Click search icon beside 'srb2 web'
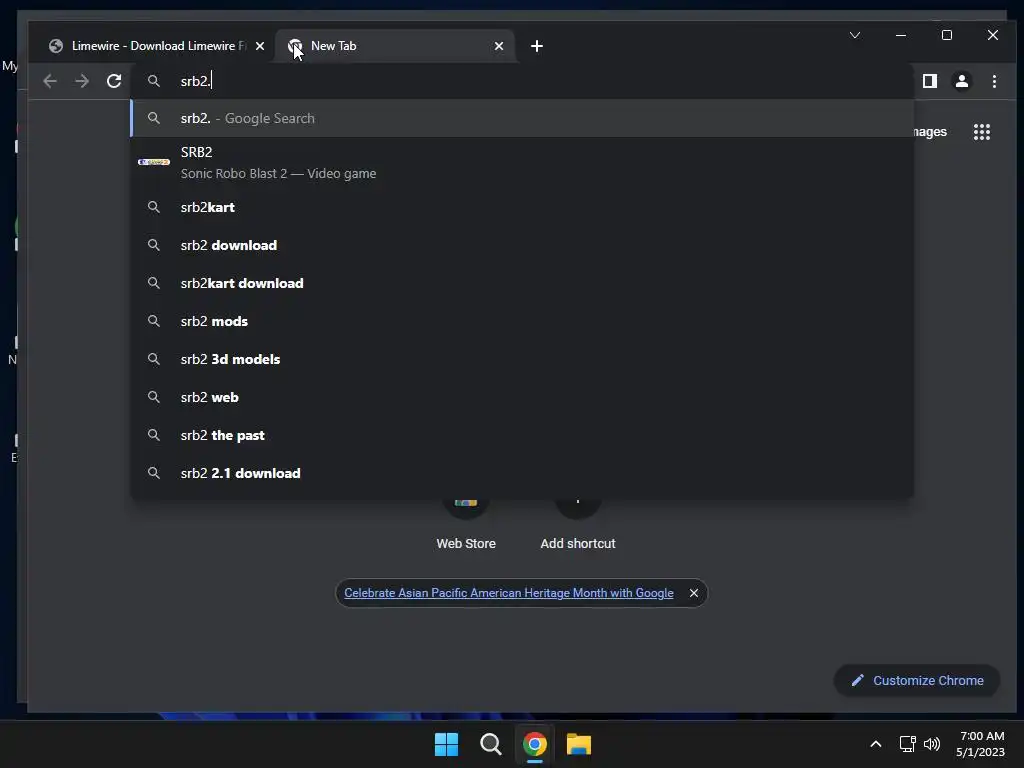 point(153,396)
